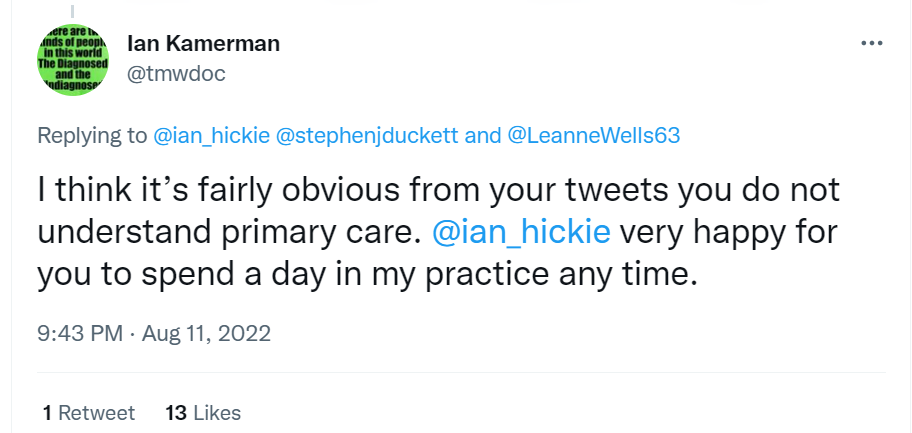This screenshot has height=433, width=912.
Task: Show who Likes this tweet
Action: click(217, 412)
